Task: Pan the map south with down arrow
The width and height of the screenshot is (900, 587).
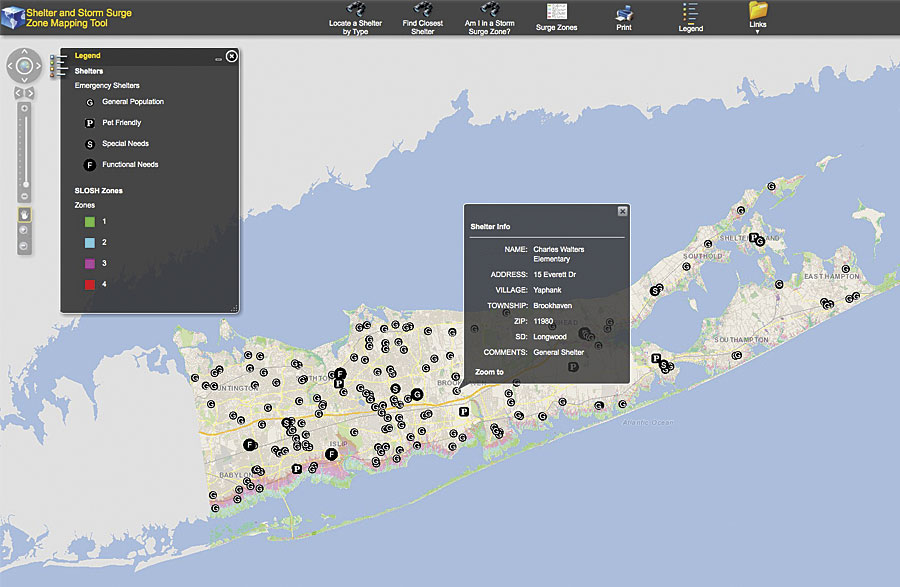Action: [24, 80]
